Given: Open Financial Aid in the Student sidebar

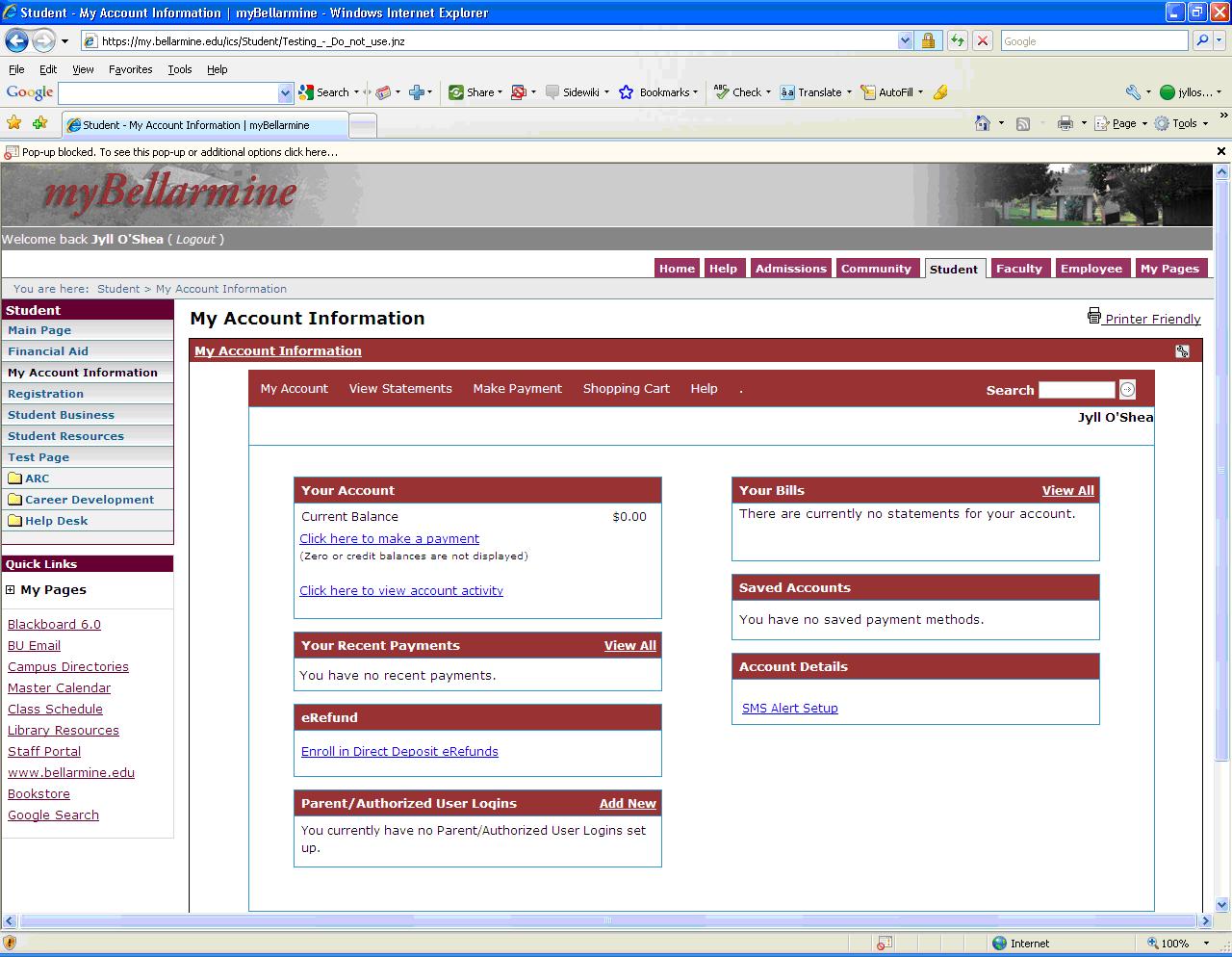Looking at the screenshot, I should [x=48, y=351].
